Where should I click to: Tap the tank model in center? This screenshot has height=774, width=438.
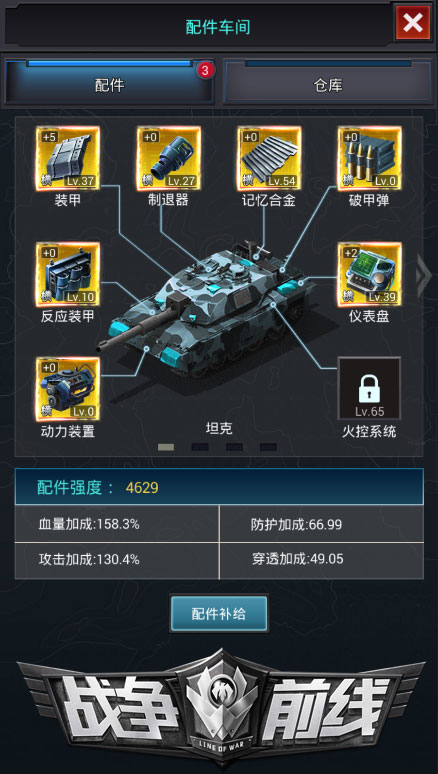click(207, 313)
